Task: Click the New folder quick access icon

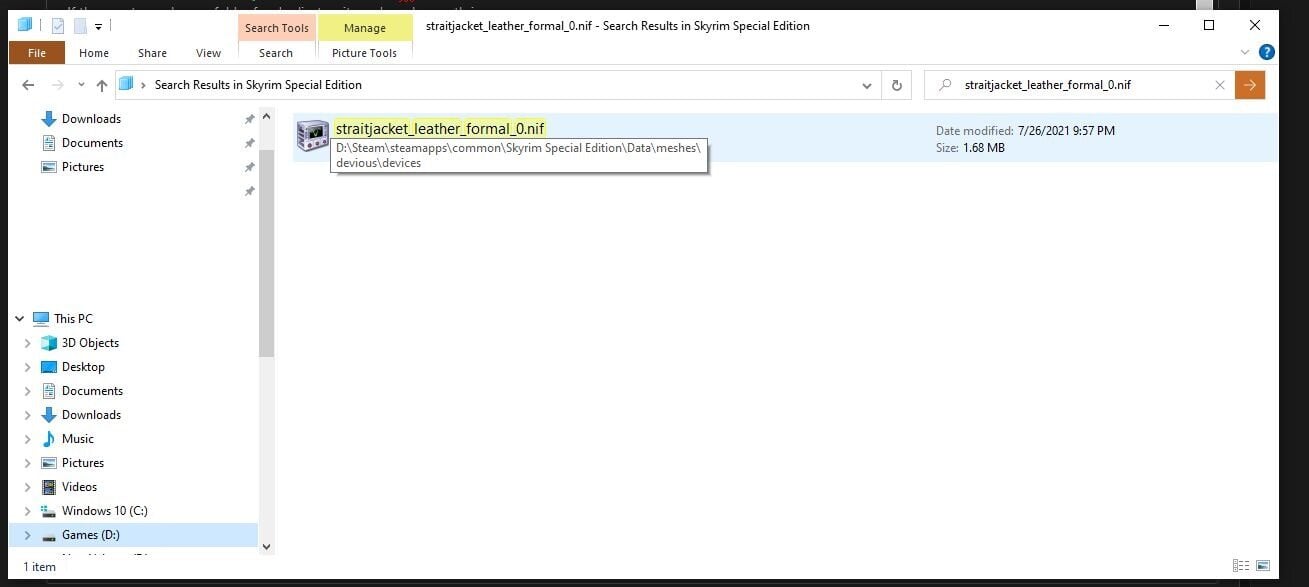Action: 80,26
